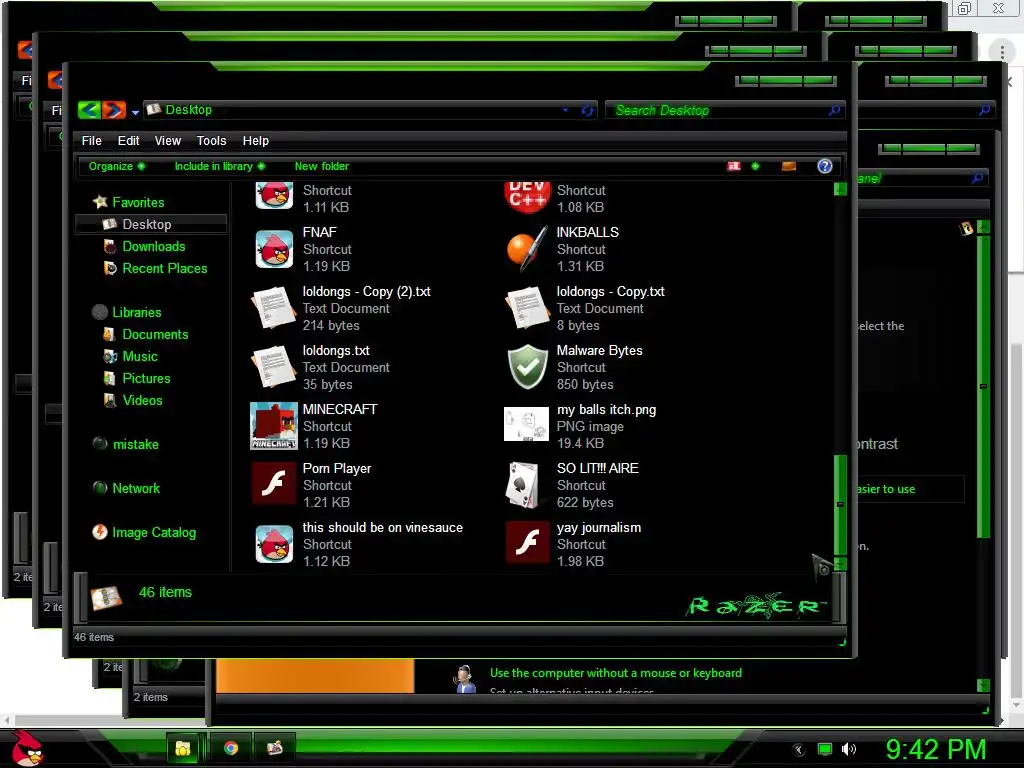Select Desktop under Favorites
The width and height of the screenshot is (1024, 768).
152,224
